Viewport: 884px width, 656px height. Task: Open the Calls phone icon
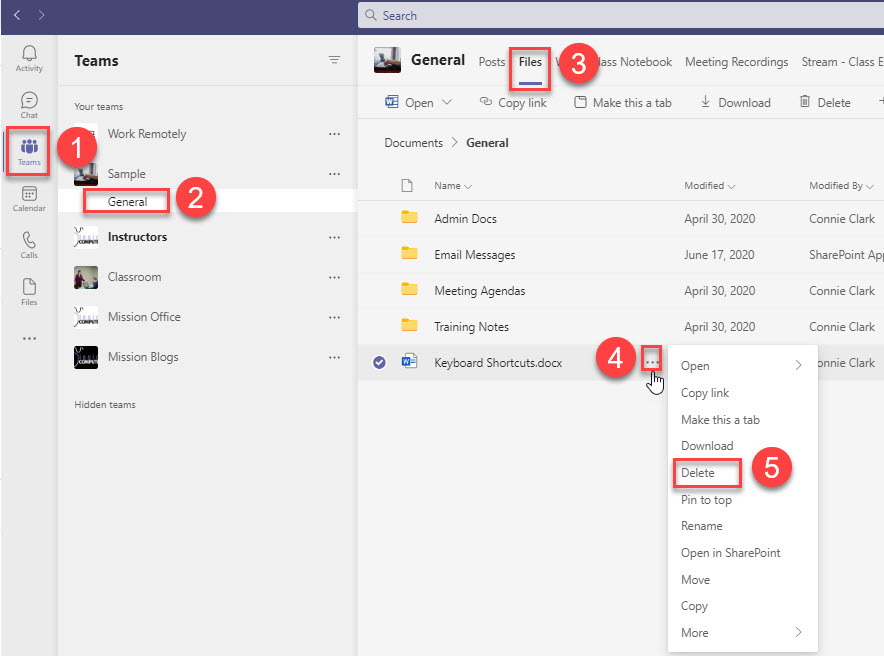point(29,245)
